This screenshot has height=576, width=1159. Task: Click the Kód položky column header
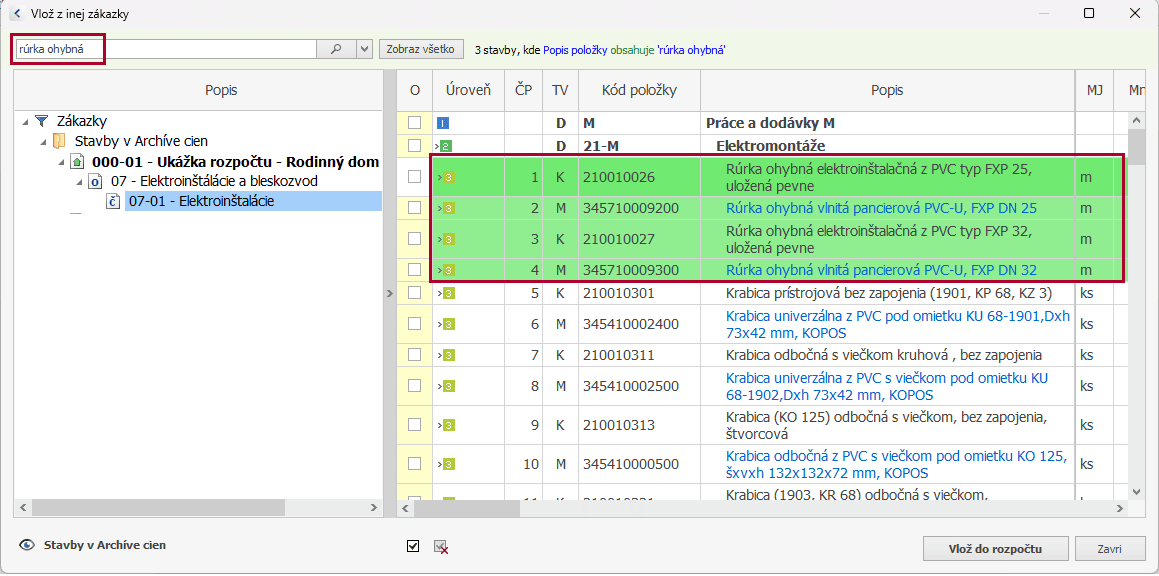(x=639, y=90)
